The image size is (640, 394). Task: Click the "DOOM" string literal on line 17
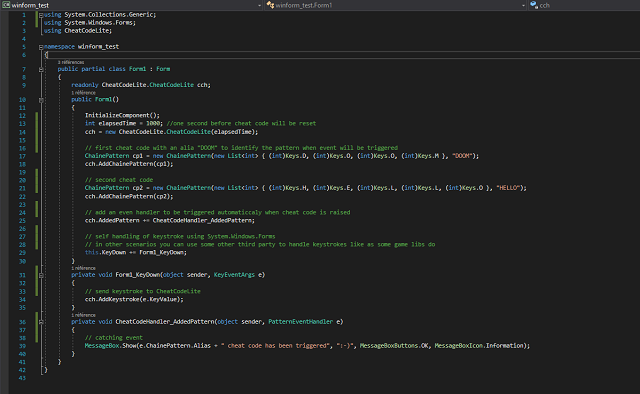pyautogui.click(x=462, y=156)
